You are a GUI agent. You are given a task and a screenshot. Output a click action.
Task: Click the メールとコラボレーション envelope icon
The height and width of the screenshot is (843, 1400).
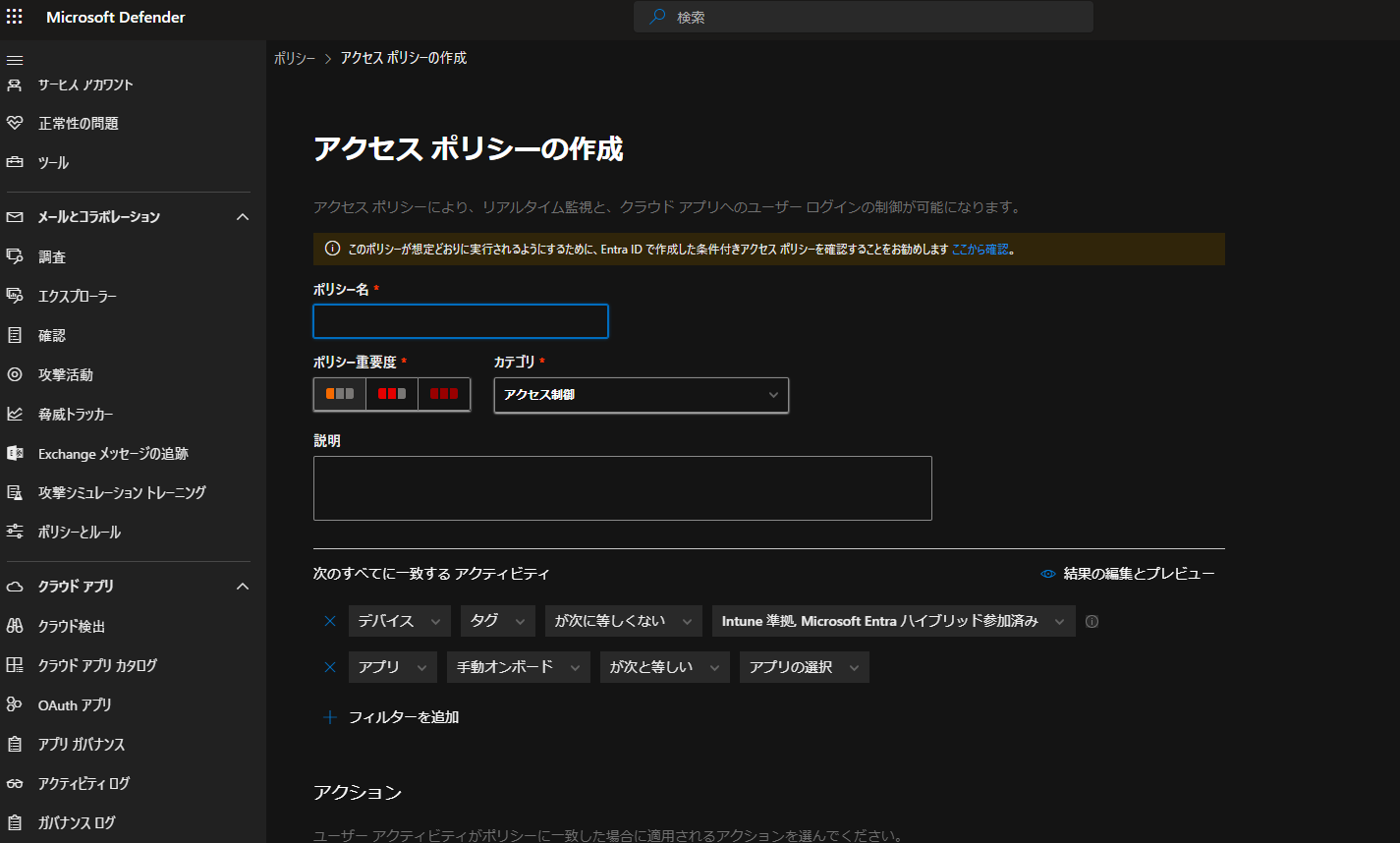pos(15,216)
